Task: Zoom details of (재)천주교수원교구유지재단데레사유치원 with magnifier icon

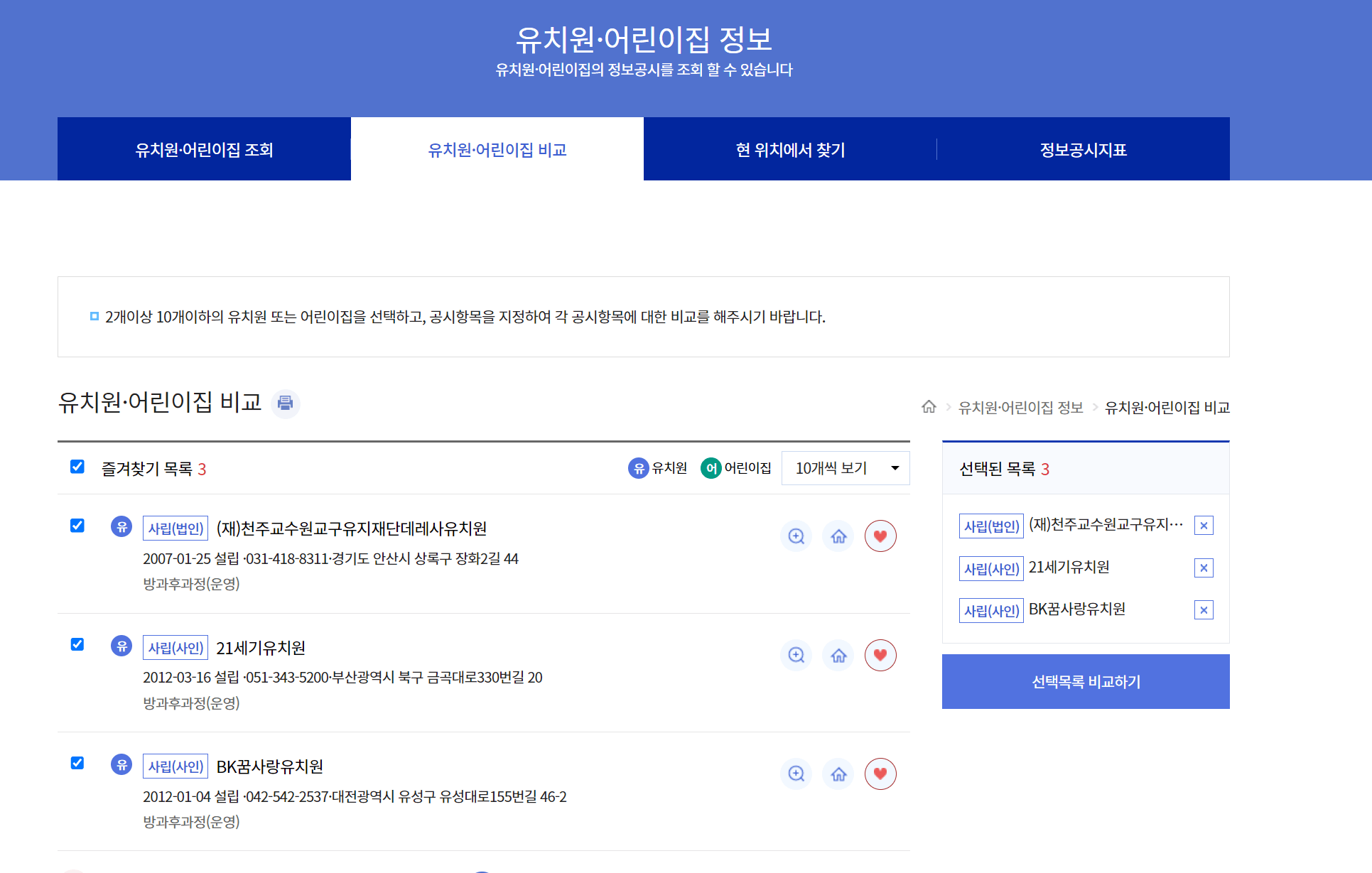Action: point(796,536)
